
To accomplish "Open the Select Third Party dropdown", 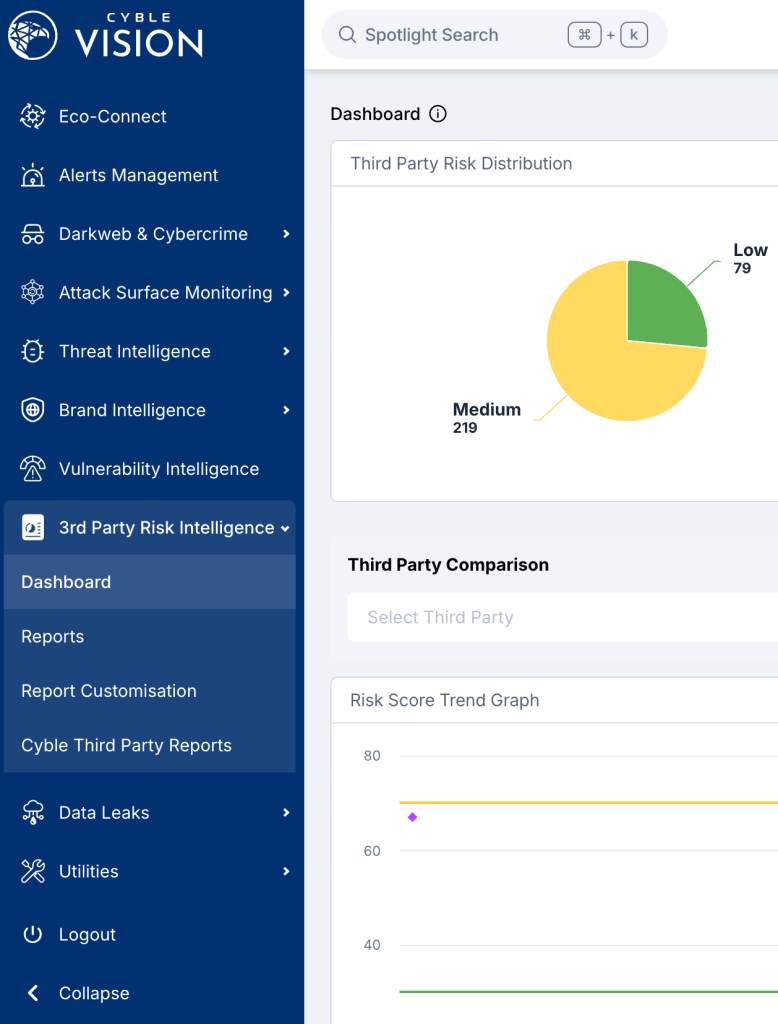I will 560,617.
